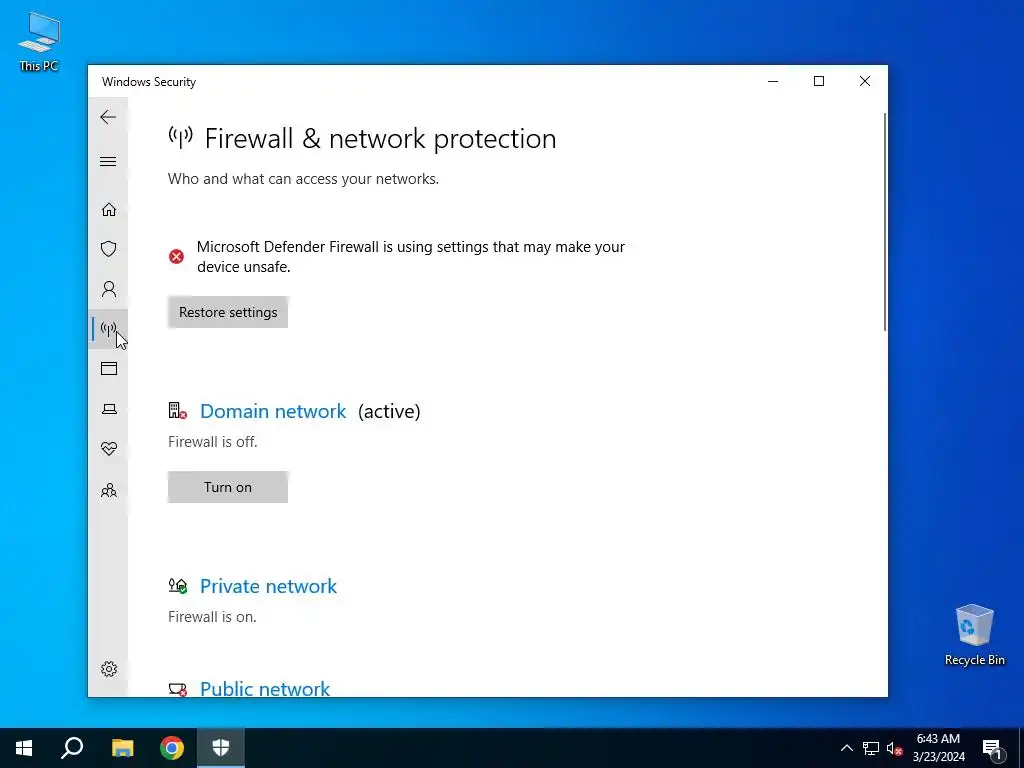Open the Windows Start menu
The height and width of the screenshot is (768, 1024).
[24, 748]
